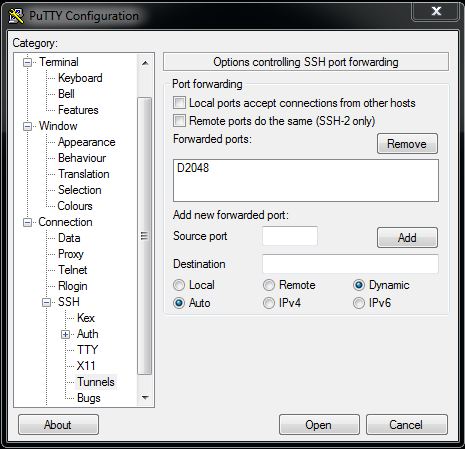465x449 pixels.
Task: Collapse the Terminal tree node
Action: click(x=28, y=62)
